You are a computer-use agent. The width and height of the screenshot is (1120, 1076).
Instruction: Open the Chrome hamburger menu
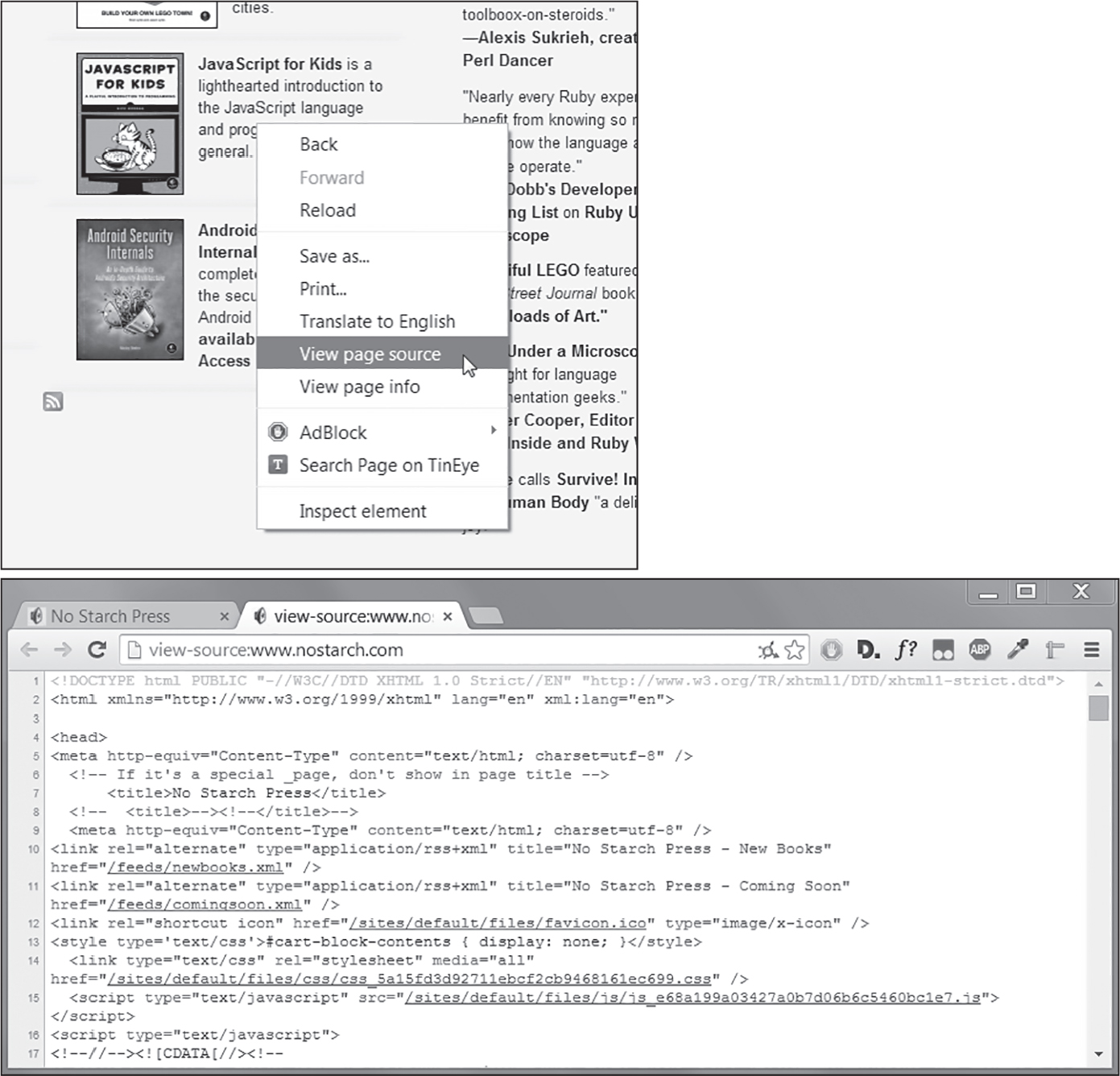1091,650
